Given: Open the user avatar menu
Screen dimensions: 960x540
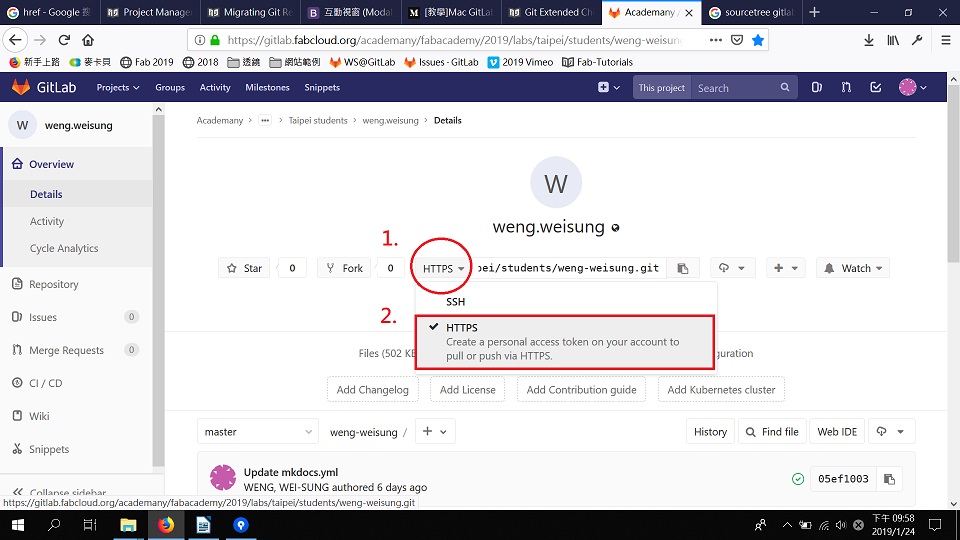Looking at the screenshot, I should pyautogui.click(x=912, y=88).
